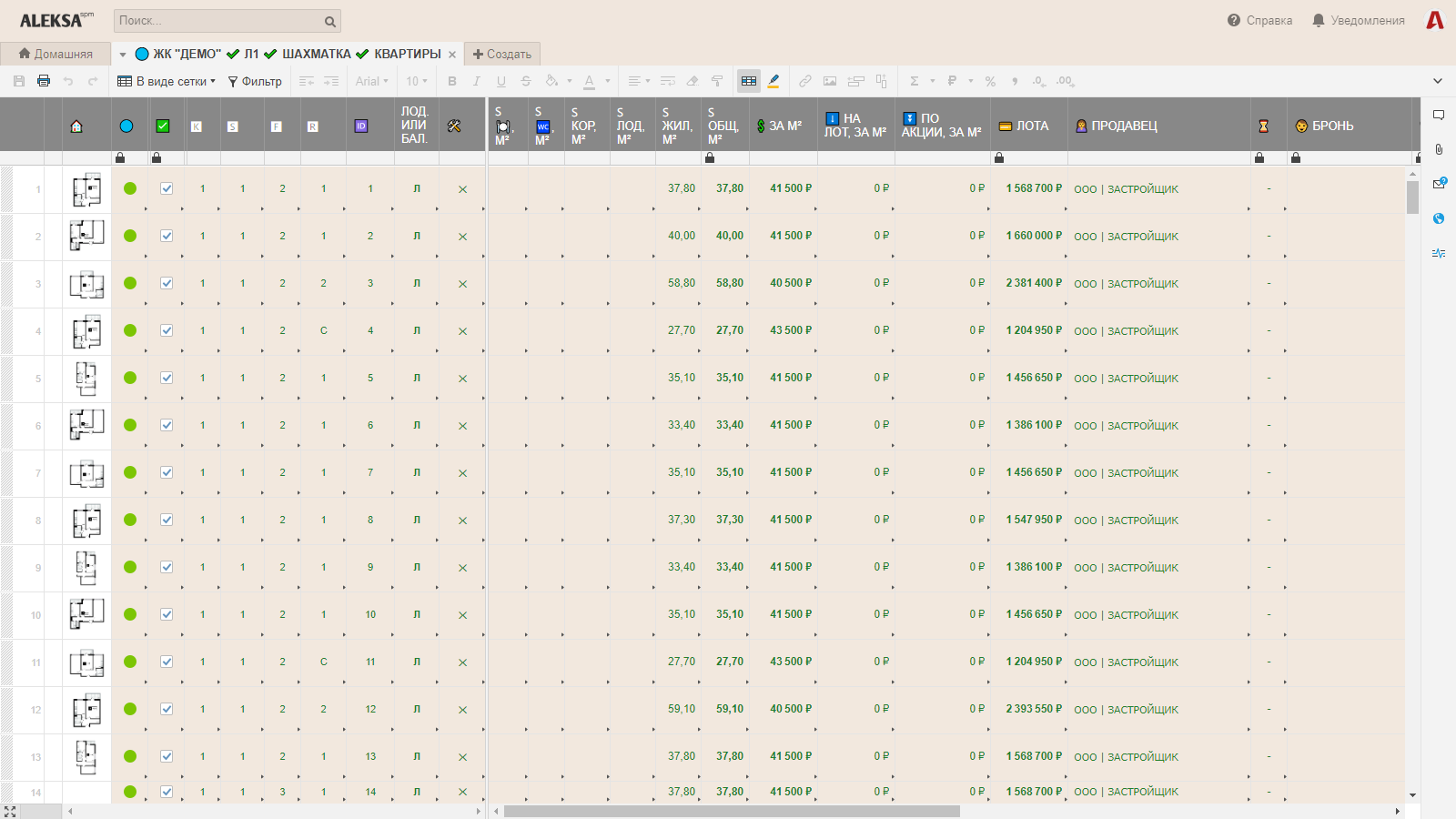Screen dimensions: 1456x819
Task: Toggle checkbox in row 1
Action: click(167, 188)
